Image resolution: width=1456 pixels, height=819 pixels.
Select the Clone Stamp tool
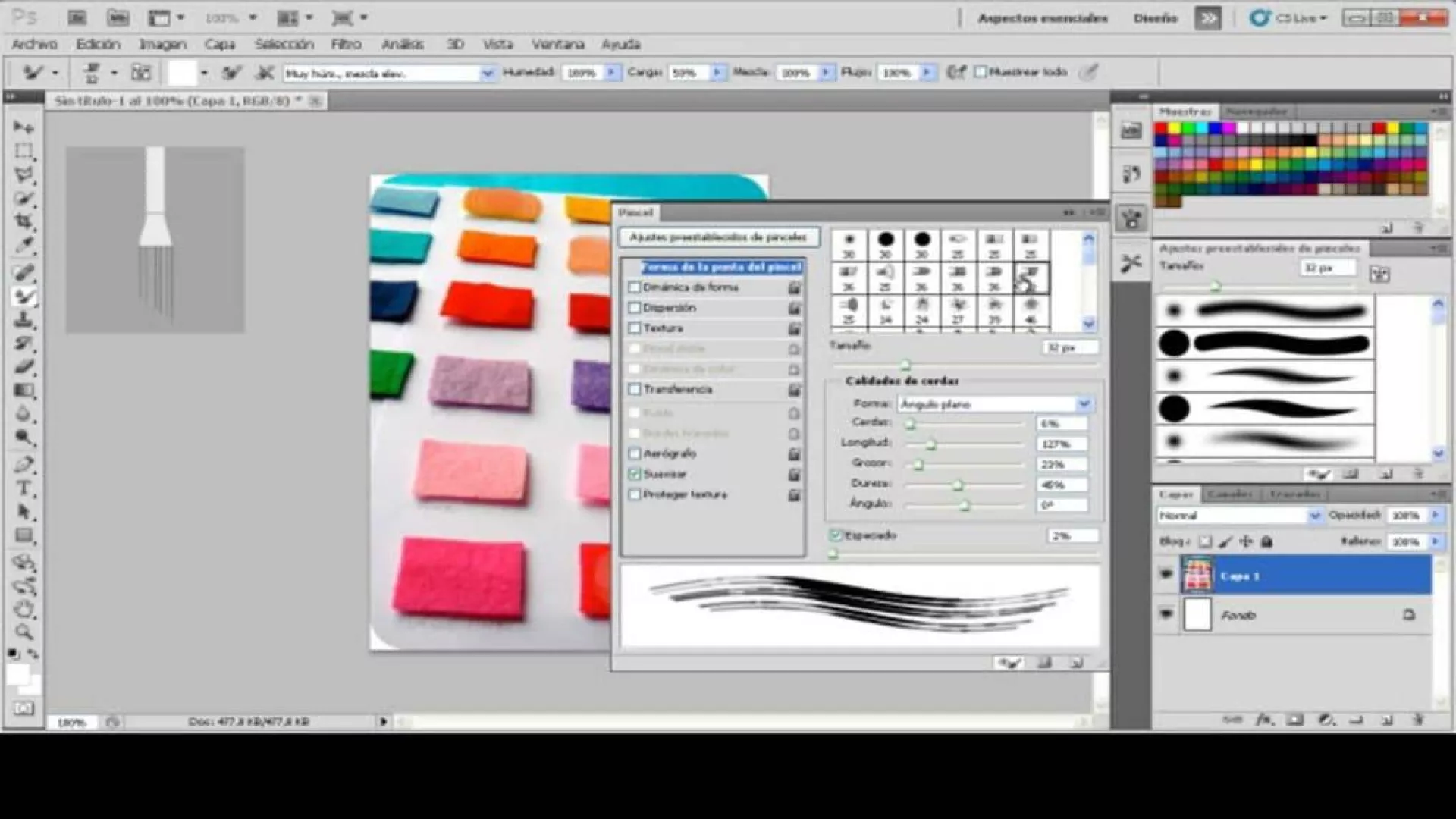tap(24, 319)
